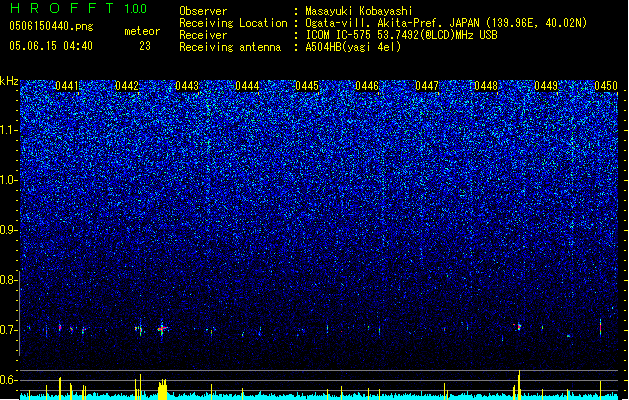The width and height of the screenshot is (629, 400).
Task: Click the 0444 time marker
Action: pos(247,86)
